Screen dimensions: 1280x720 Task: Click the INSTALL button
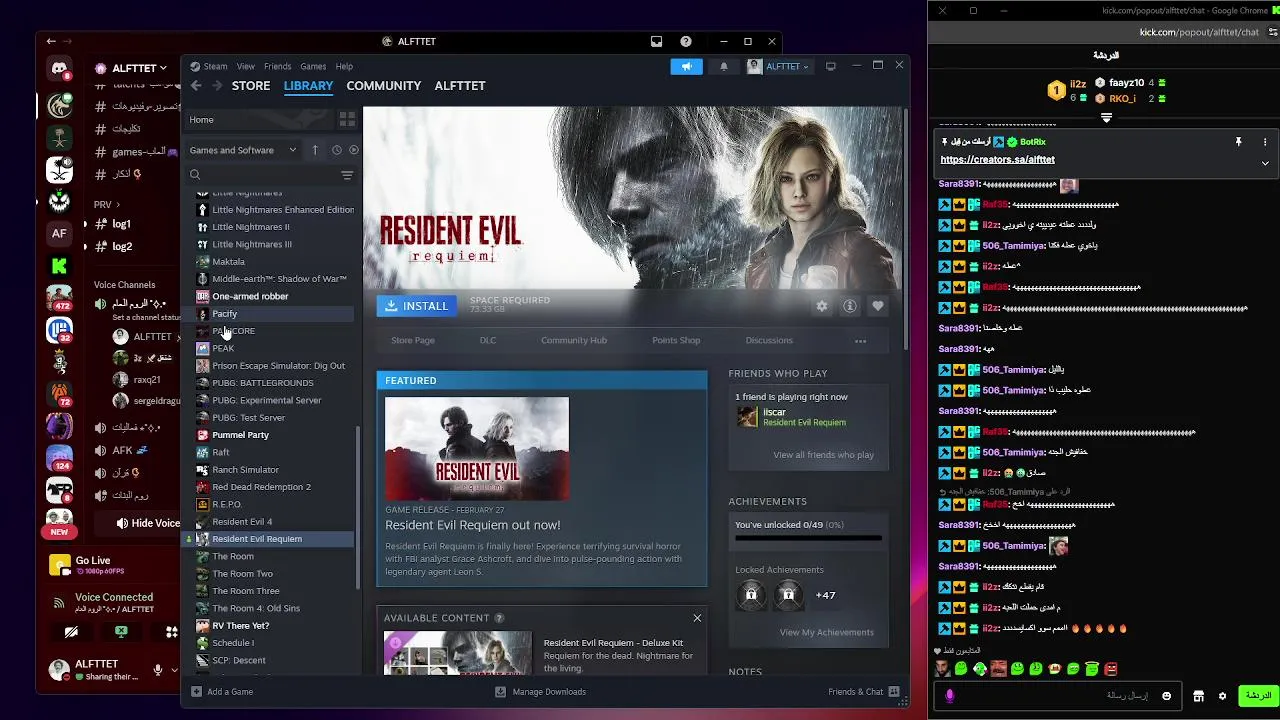point(417,306)
